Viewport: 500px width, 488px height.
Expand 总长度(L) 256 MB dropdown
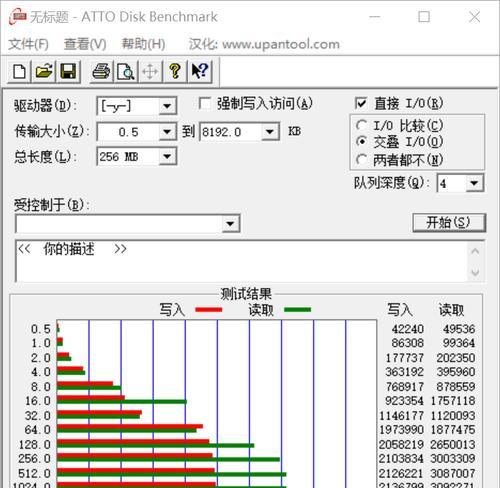[x=167, y=156]
